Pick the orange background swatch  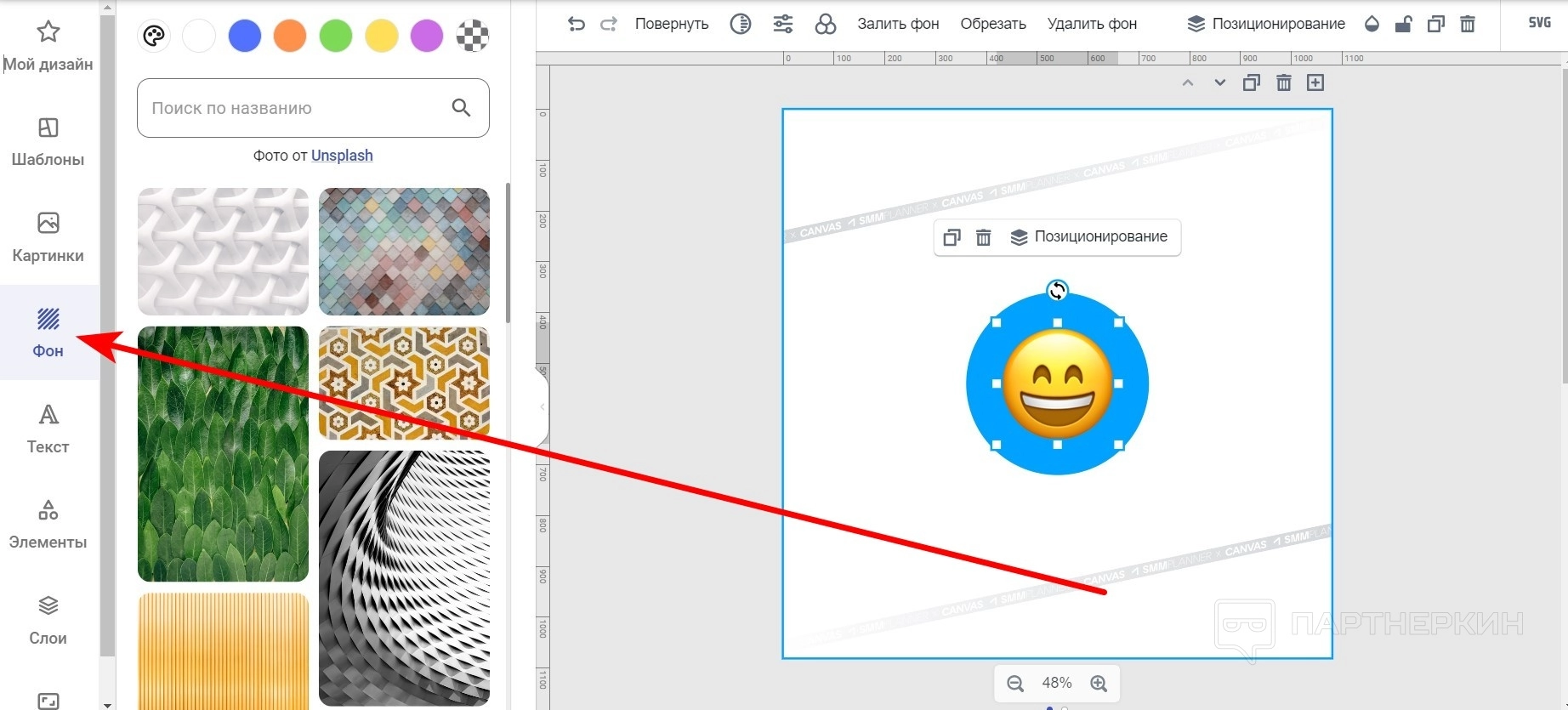290,36
